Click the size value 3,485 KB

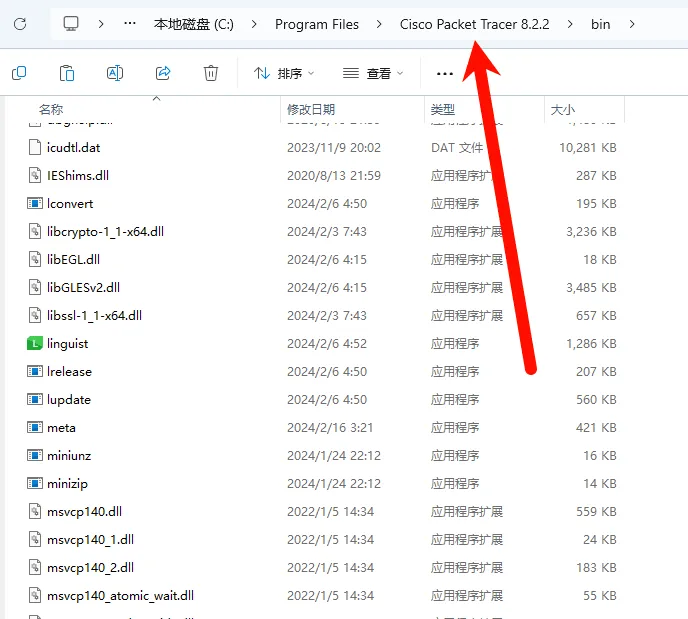pyautogui.click(x=591, y=287)
